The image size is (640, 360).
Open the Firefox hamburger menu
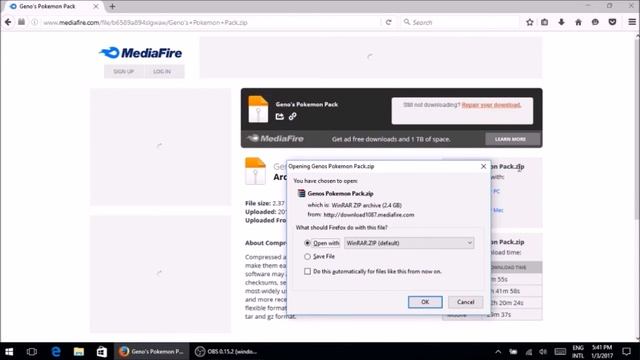pos(632,22)
